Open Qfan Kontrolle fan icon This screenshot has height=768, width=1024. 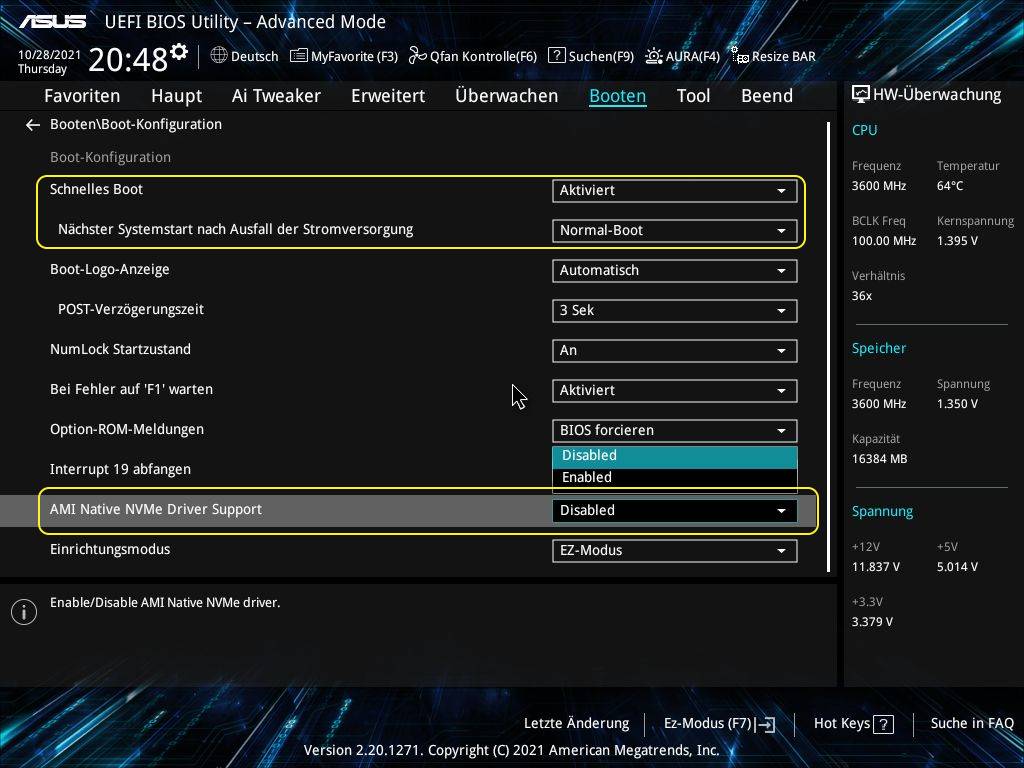pos(417,56)
